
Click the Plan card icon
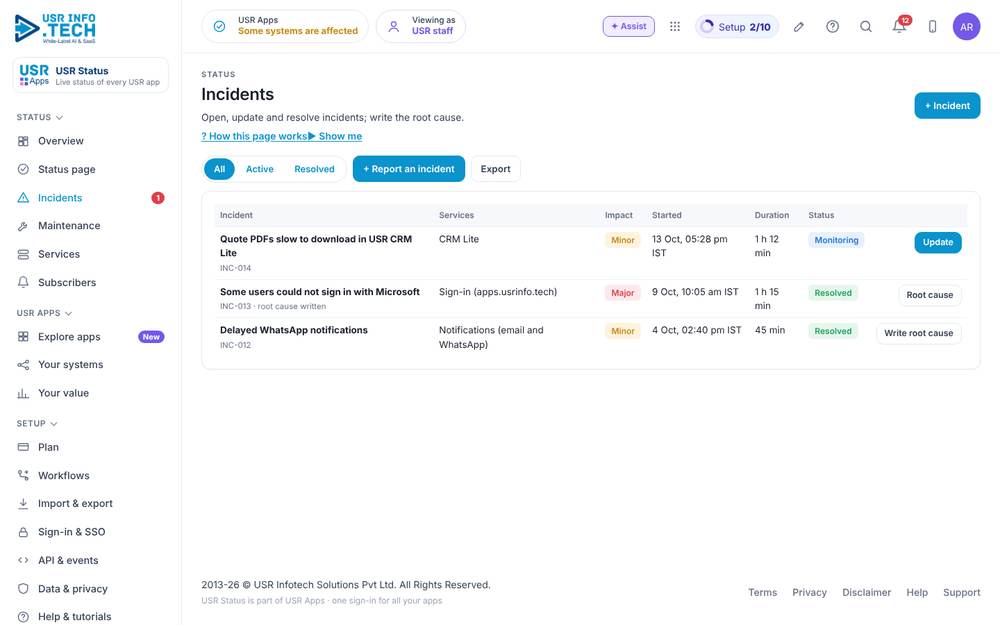pos(23,447)
